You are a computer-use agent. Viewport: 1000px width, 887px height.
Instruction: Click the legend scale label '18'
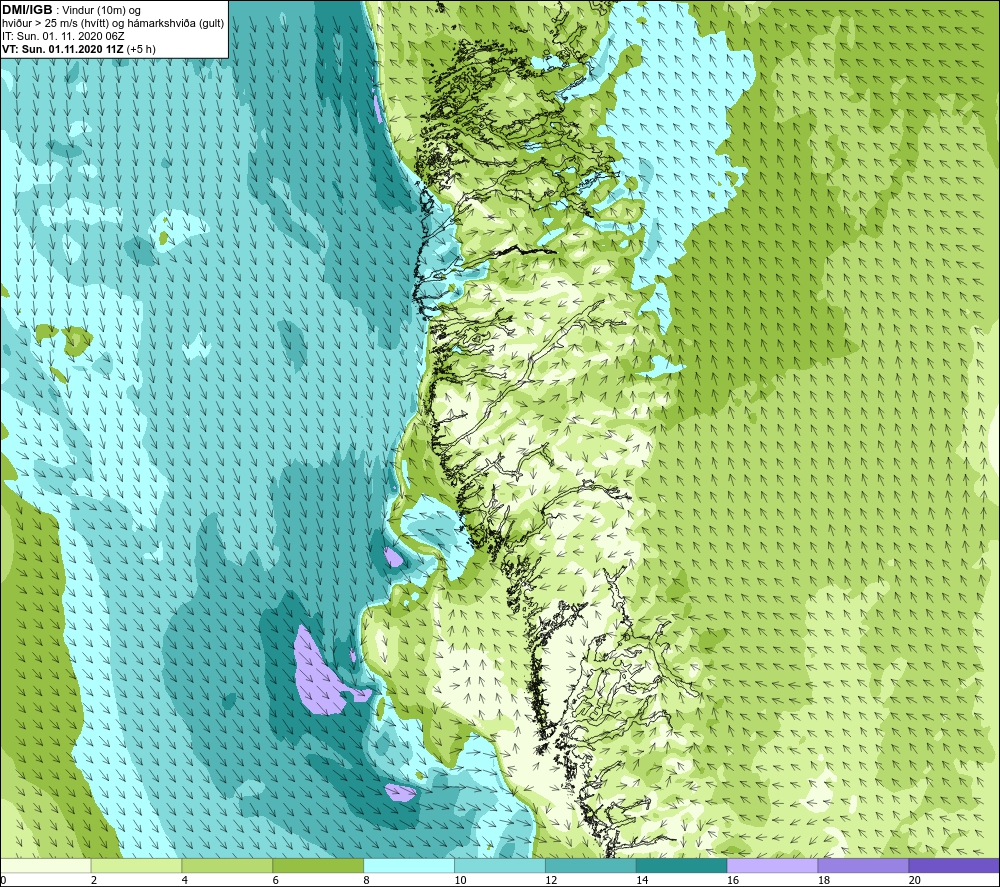[x=824, y=880]
